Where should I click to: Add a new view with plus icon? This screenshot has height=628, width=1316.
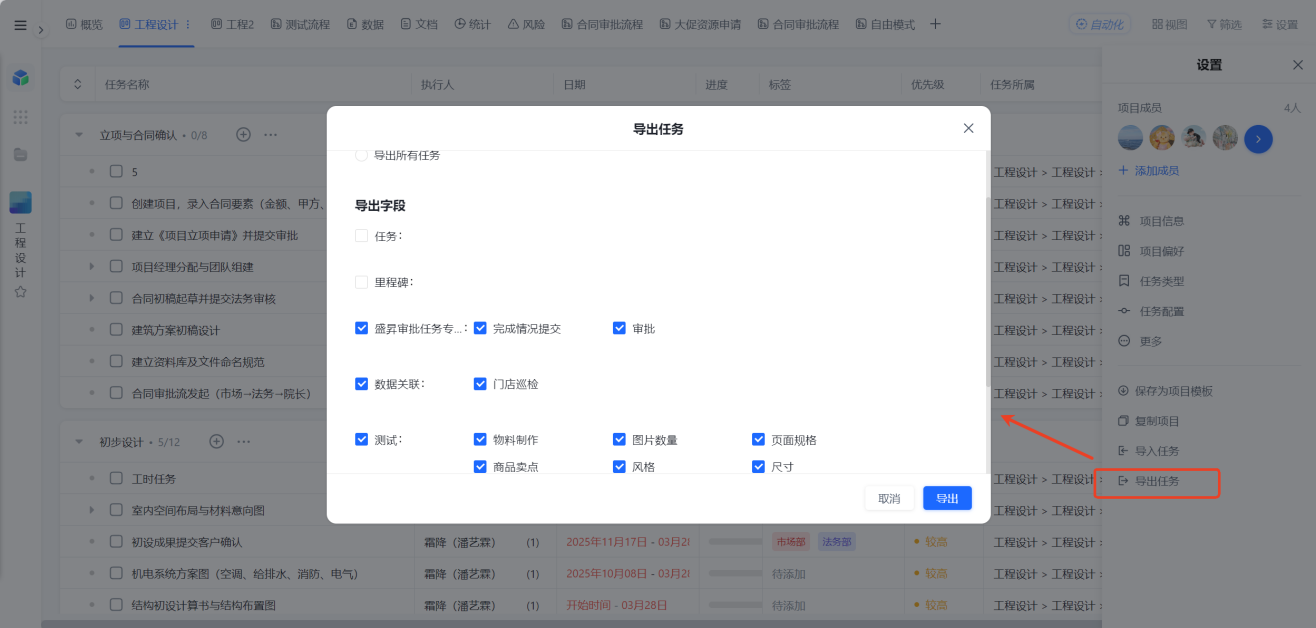tap(936, 24)
